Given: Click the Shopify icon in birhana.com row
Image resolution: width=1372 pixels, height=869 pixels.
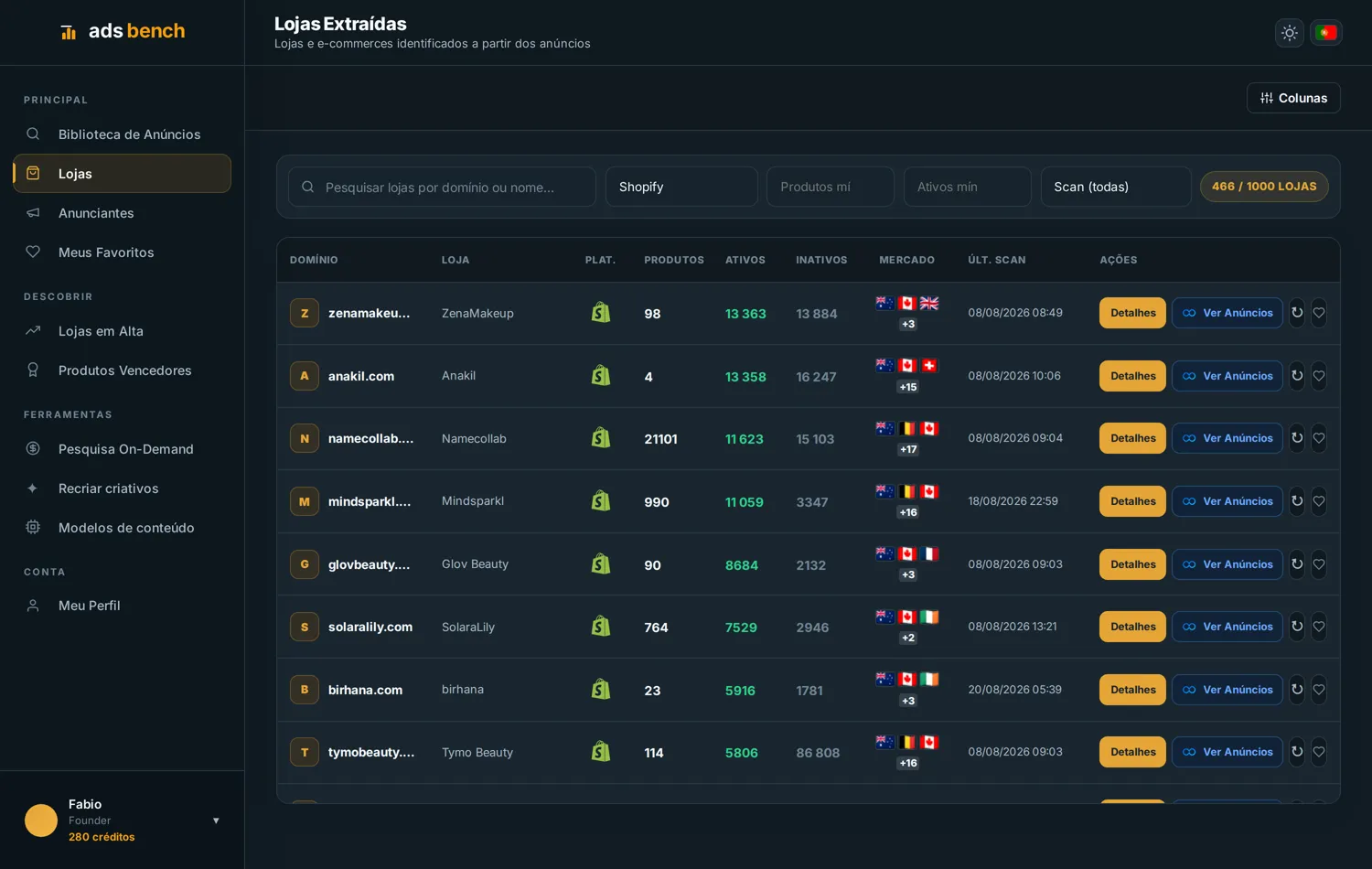Looking at the screenshot, I should pos(601,689).
